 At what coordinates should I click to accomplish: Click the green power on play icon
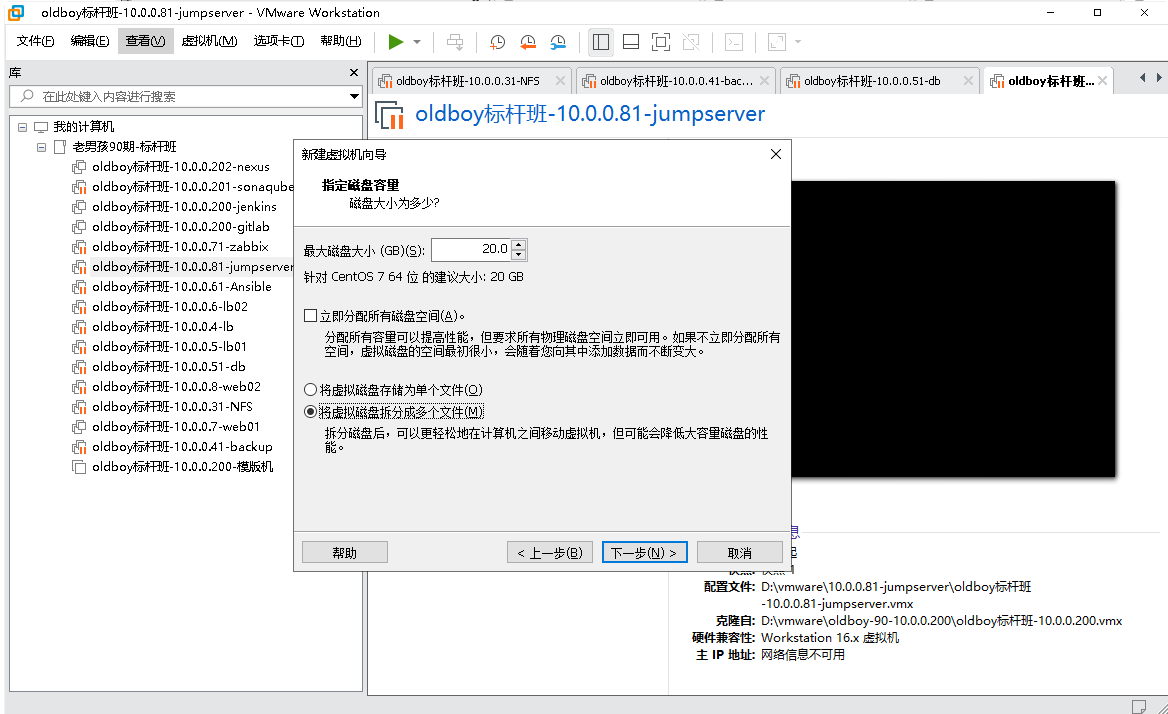pyautogui.click(x=396, y=42)
